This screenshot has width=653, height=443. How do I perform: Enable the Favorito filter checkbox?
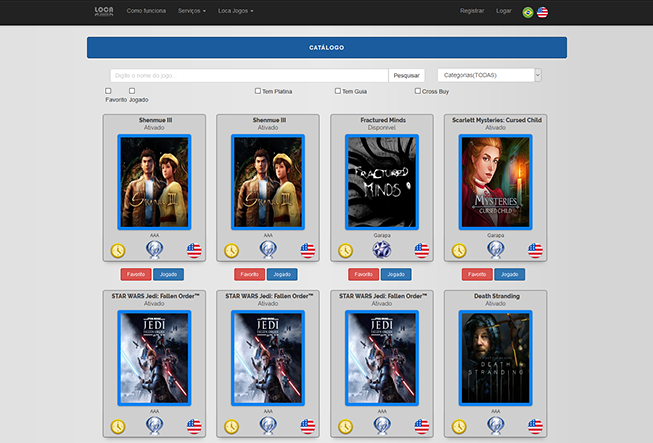[108, 91]
